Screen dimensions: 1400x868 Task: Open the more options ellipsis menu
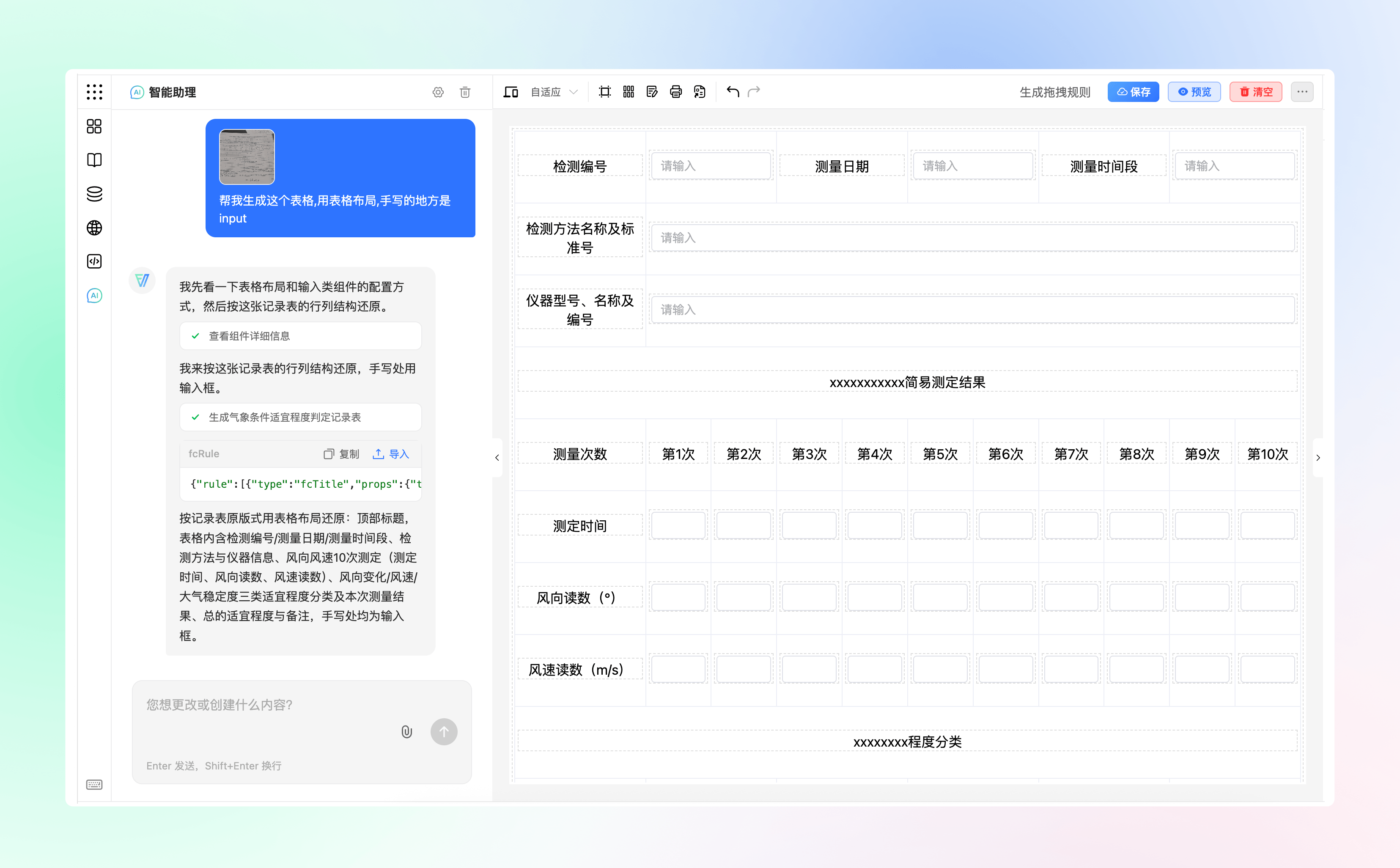pos(1302,92)
